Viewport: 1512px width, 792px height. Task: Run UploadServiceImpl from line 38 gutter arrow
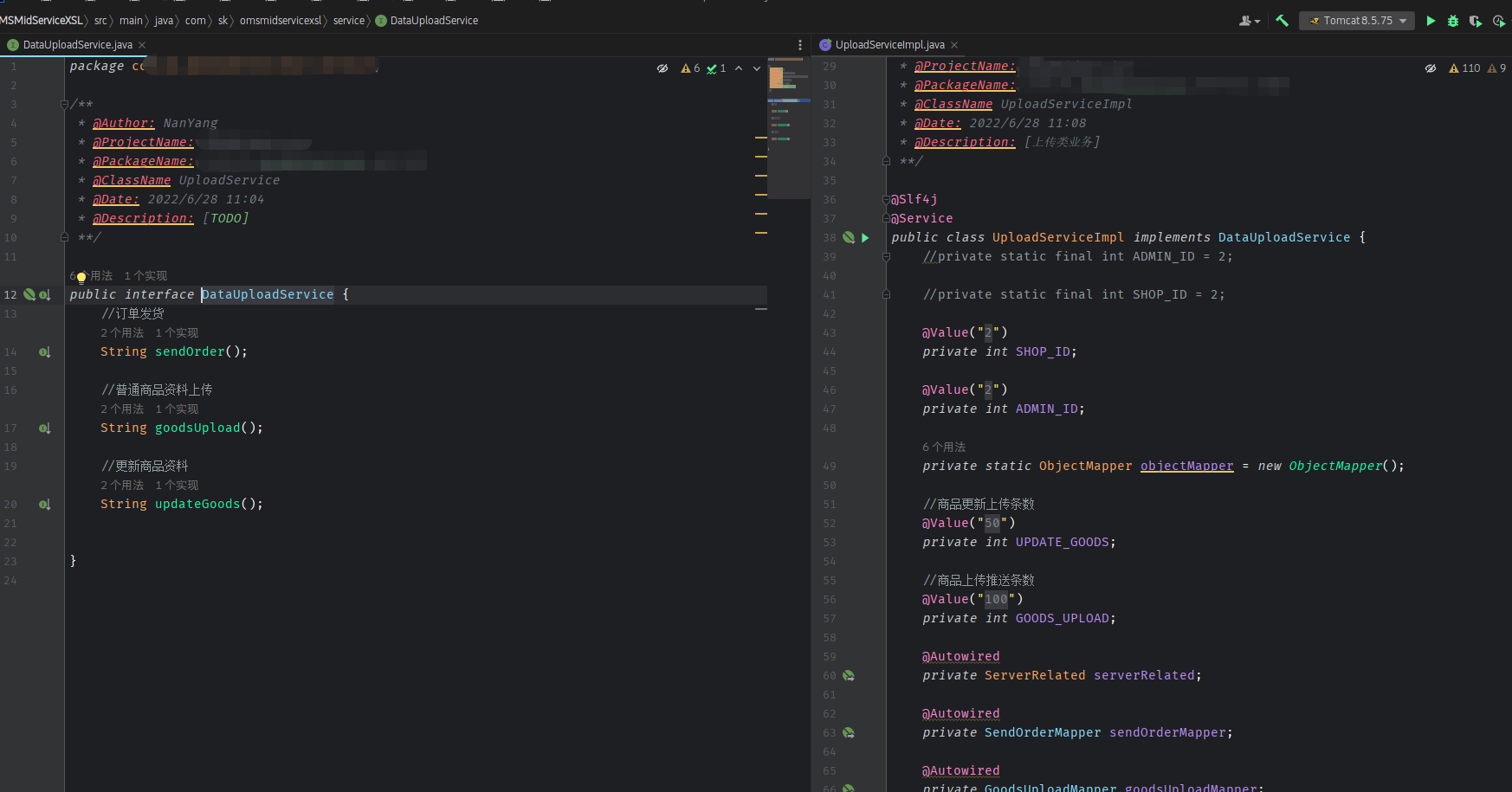865,237
